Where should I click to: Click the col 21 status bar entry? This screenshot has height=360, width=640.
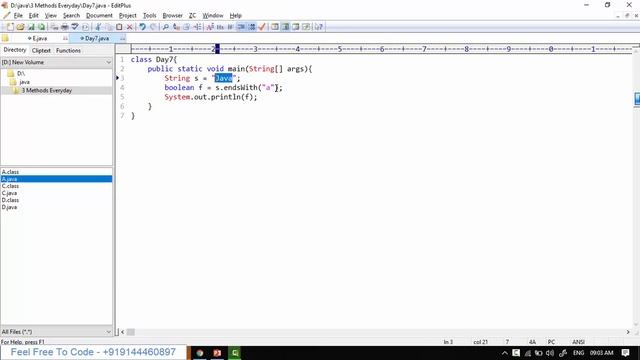(480, 342)
